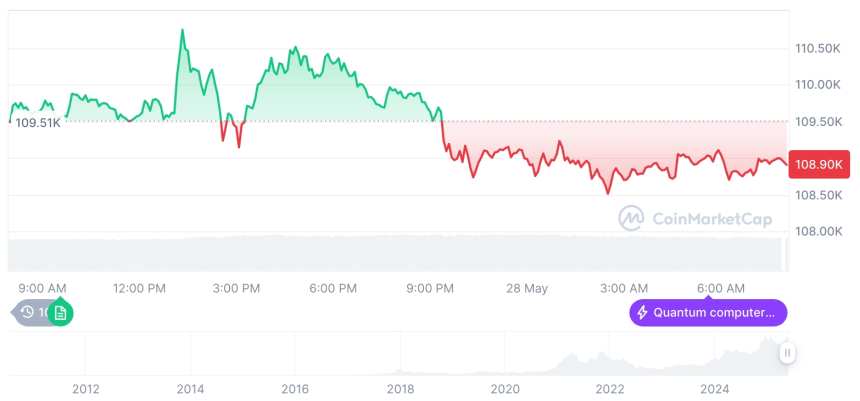The image size is (860, 401).
Task: Click the CoinMarketCap watermark logo icon
Action: click(631, 217)
